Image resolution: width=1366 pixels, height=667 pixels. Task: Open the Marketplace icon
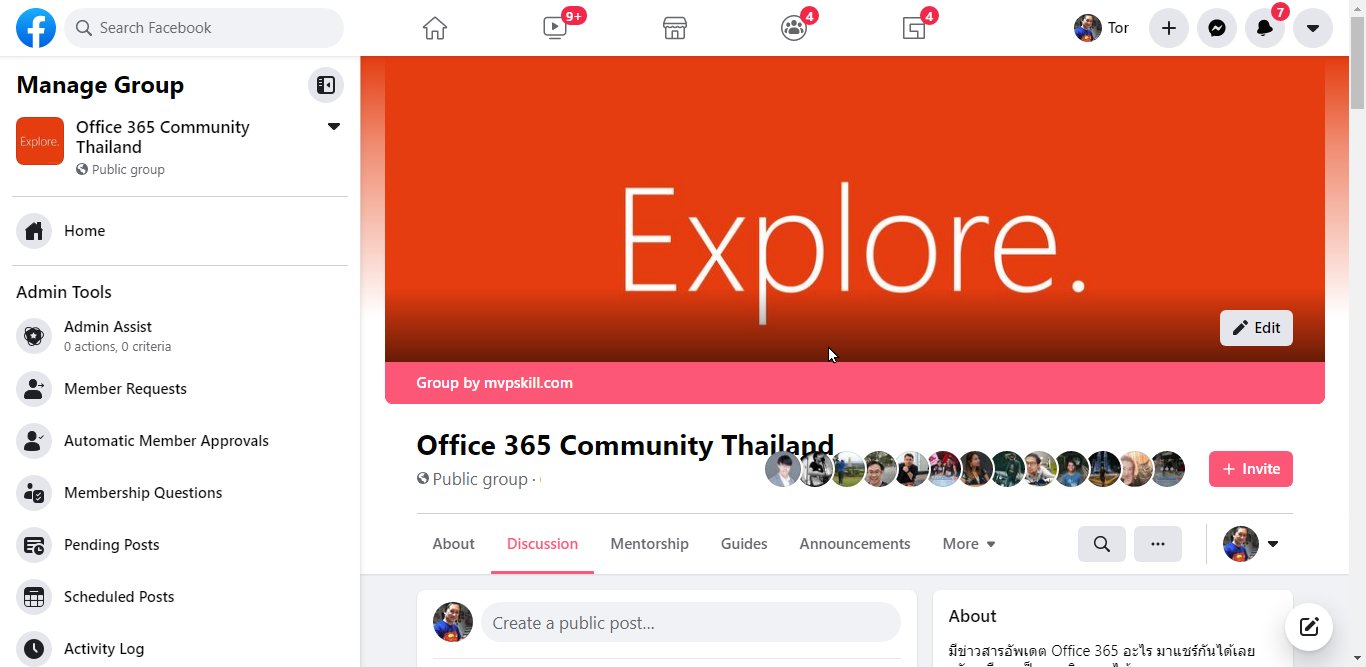tap(675, 28)
